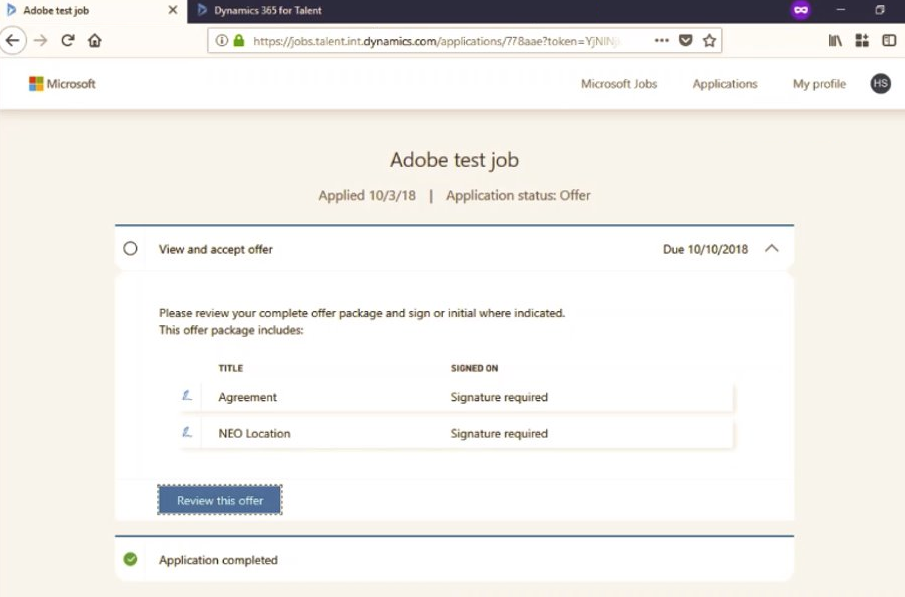905x597 pixels.
Task: Click the browser address bar URL
Action: point(436,41)
